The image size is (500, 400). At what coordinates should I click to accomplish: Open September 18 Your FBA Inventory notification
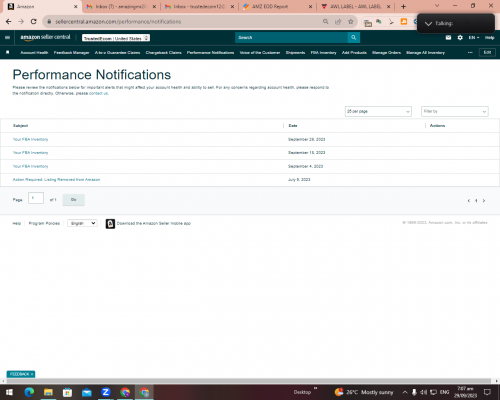click(30, 153)
